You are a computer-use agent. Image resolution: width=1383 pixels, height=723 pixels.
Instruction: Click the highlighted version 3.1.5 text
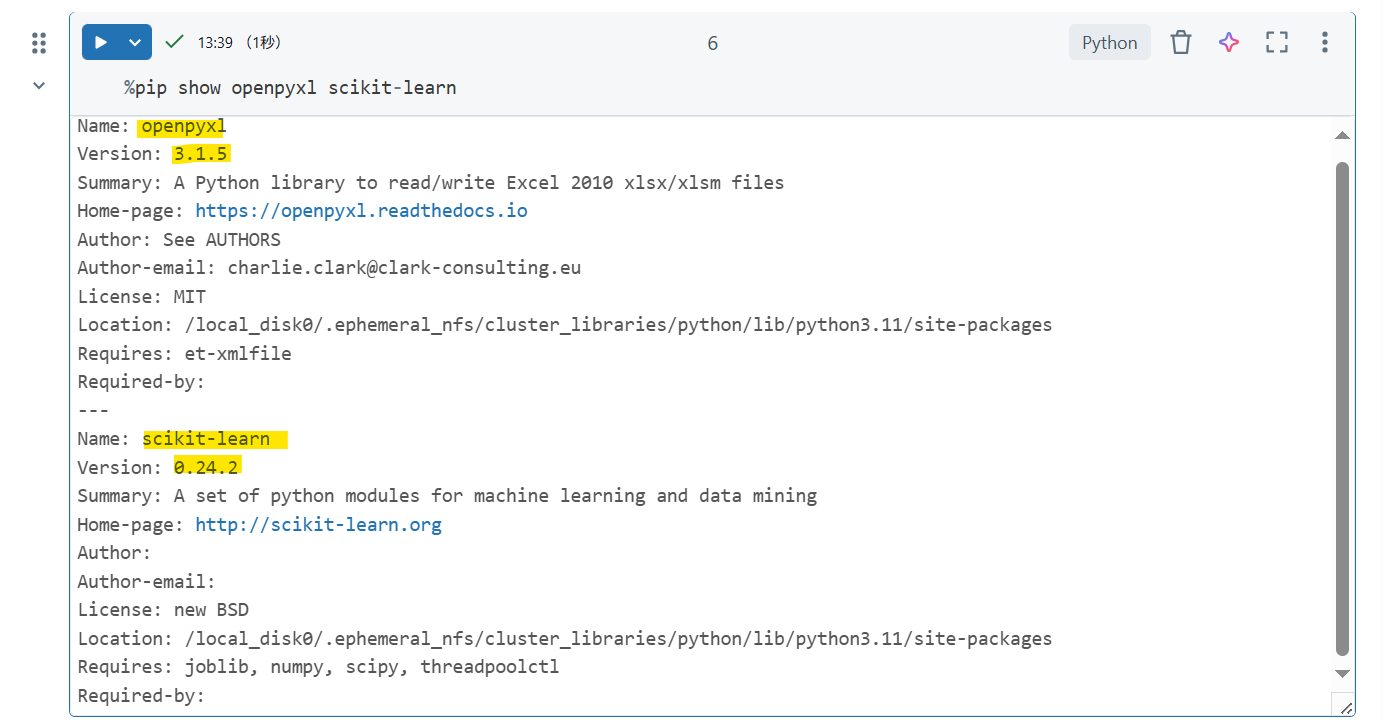201,154
